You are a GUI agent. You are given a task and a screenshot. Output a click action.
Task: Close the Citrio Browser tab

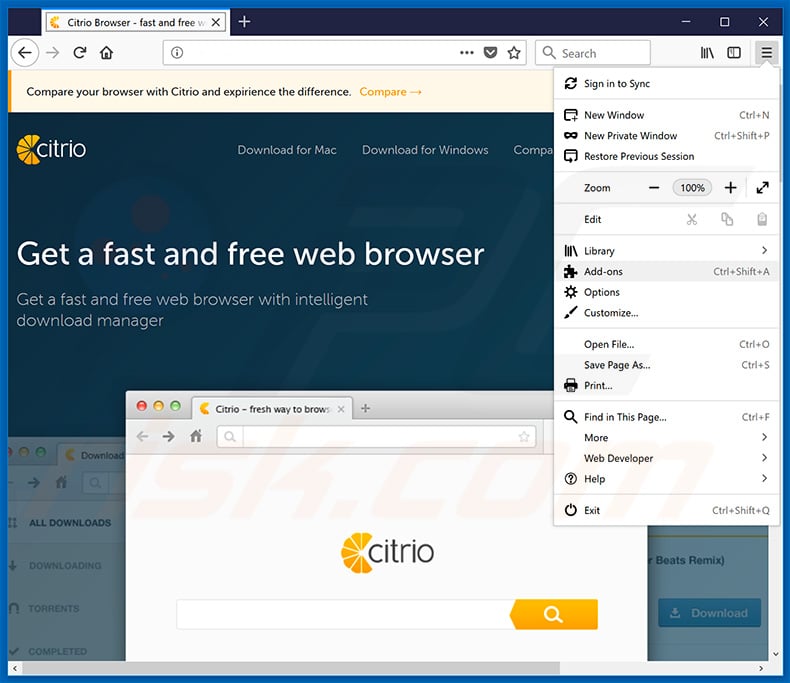[216, 22]
